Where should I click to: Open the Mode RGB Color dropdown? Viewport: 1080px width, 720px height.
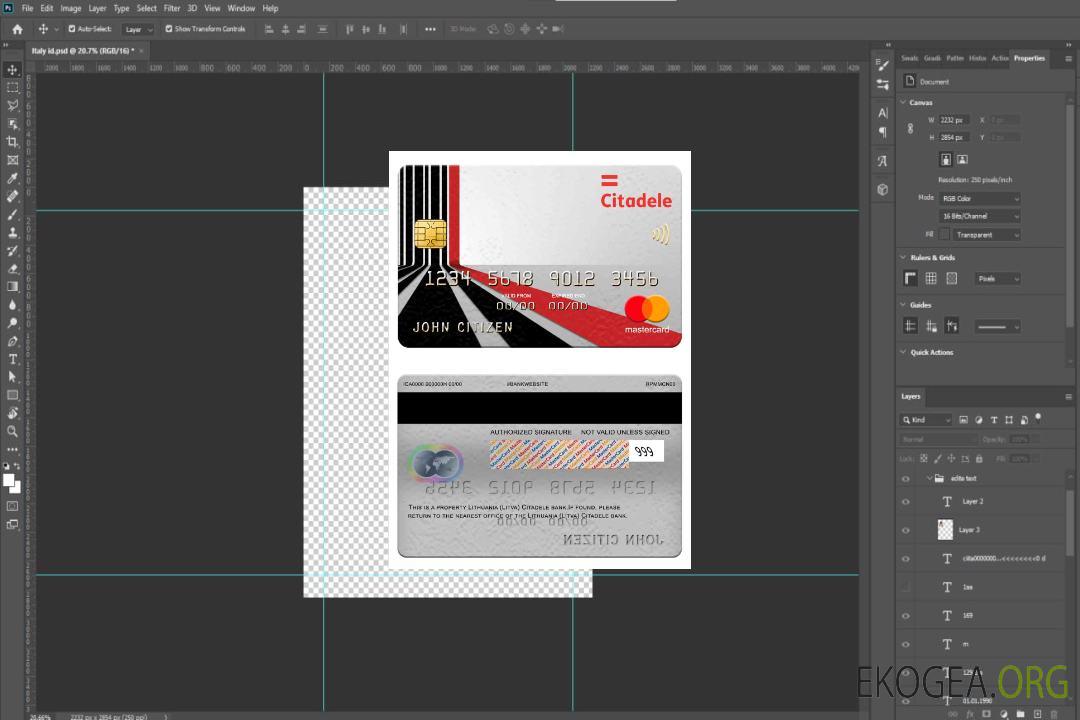tap(979, 198)
